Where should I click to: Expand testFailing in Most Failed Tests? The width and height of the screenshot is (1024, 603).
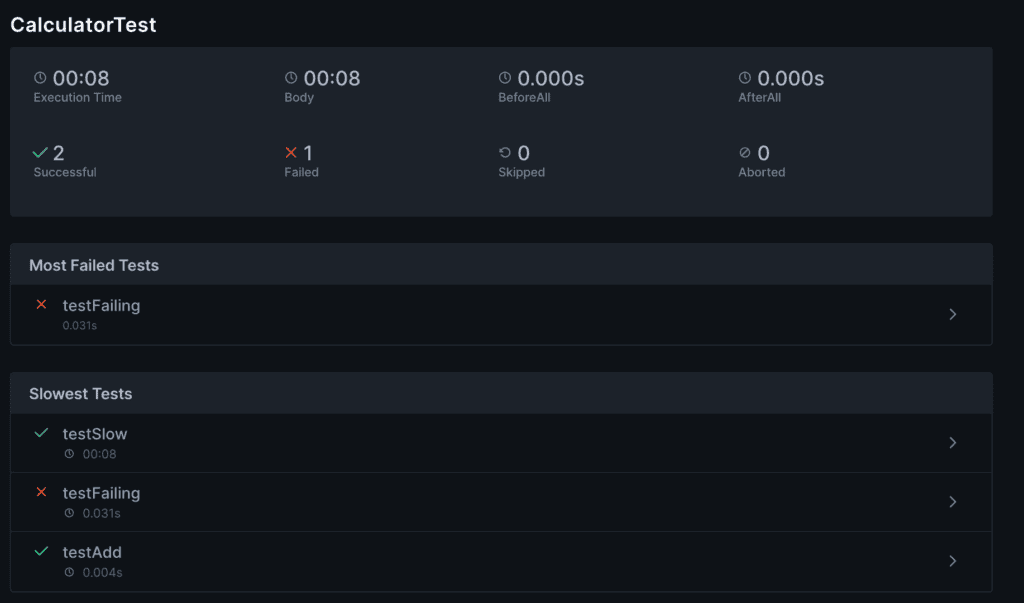952,313
